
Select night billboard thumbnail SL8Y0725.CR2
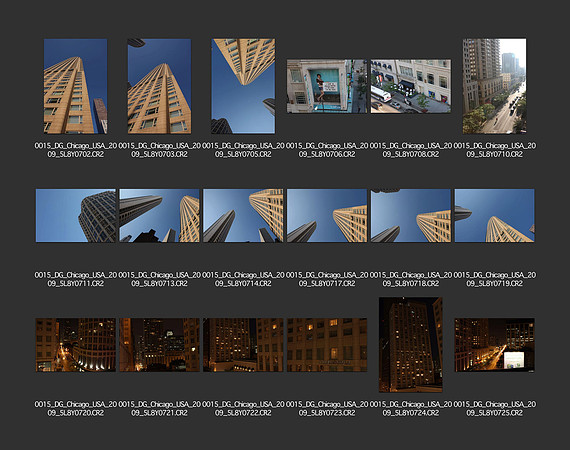point(494,345)
